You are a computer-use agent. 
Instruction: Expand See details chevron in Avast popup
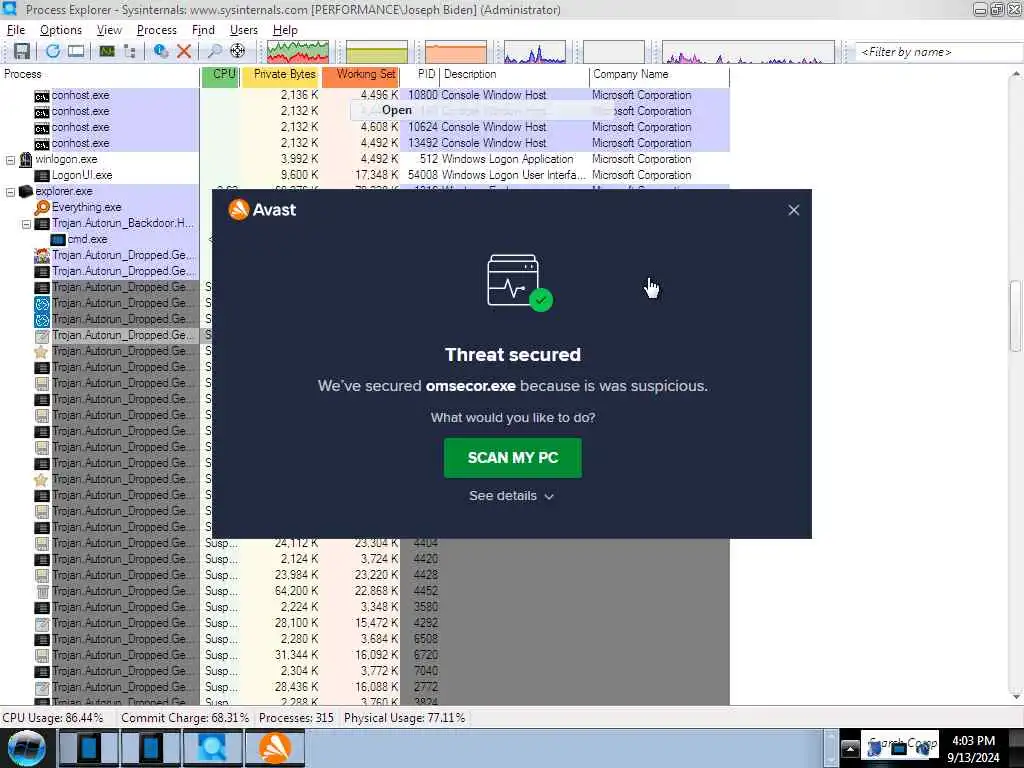click(549, 496)
